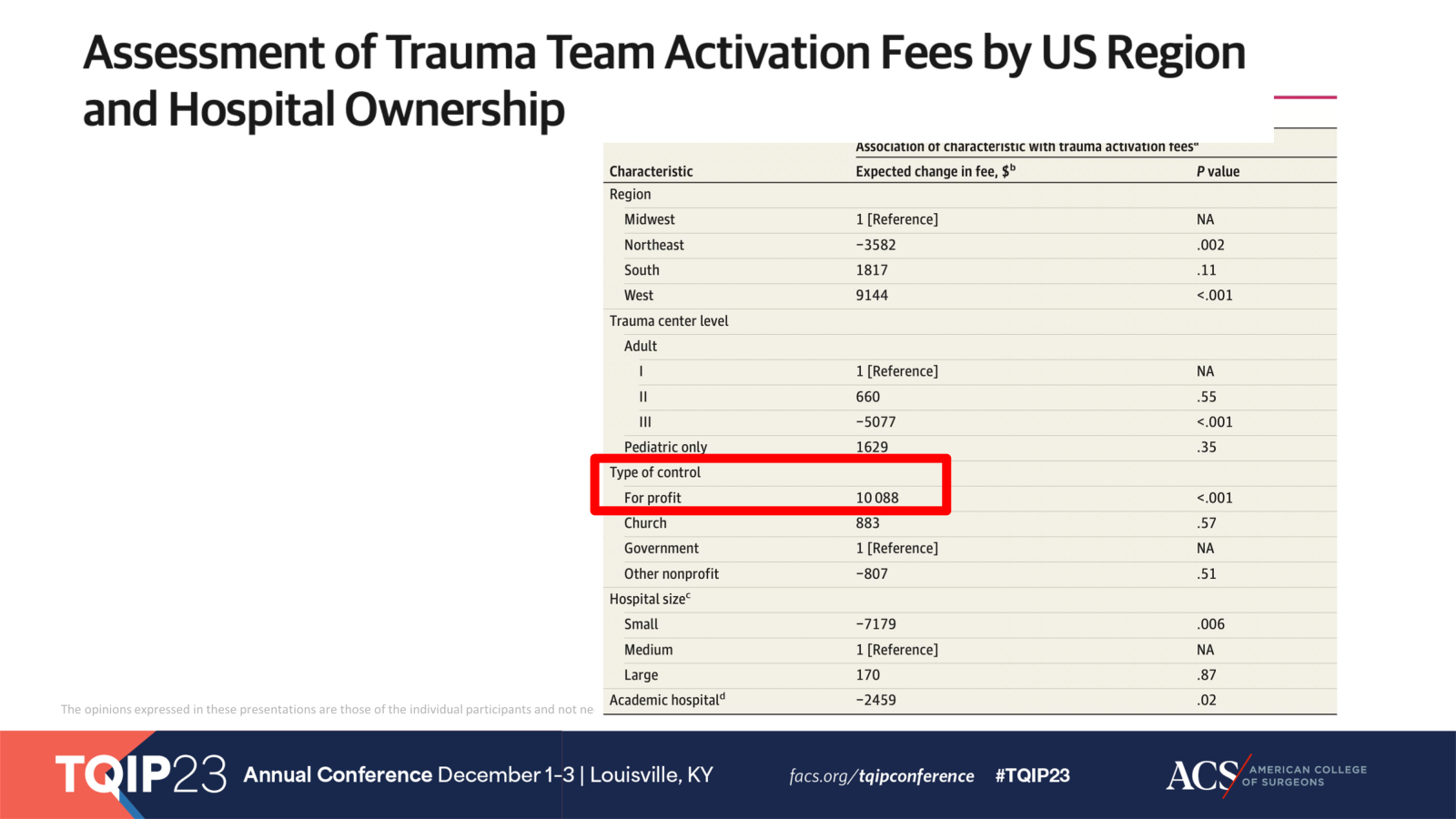Click the opinions disclaimer text
This screenshot has height=819, width=1456.
tap(327, 710)
